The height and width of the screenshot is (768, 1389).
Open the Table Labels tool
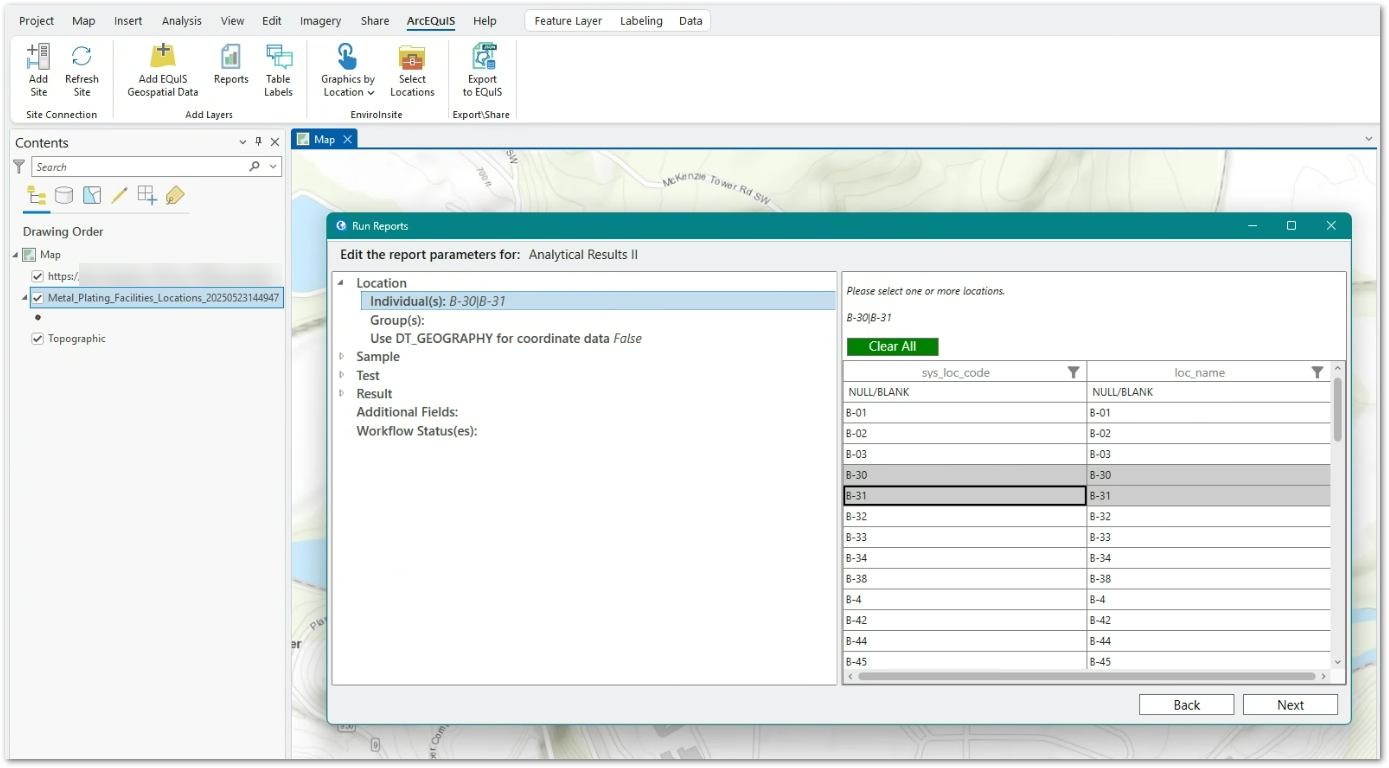tap(278, 69)
